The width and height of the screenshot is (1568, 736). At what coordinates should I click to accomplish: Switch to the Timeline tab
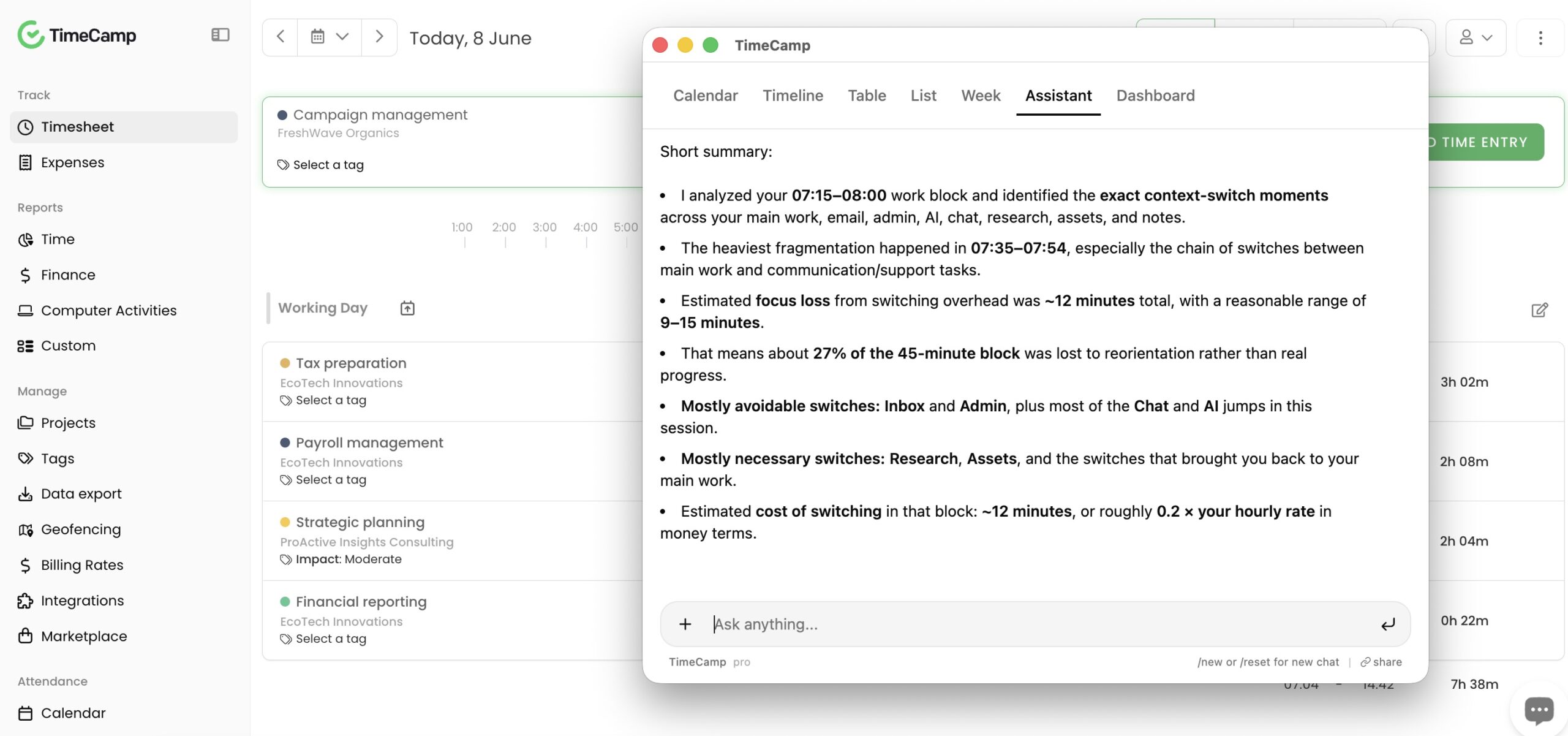click(793, 96)
